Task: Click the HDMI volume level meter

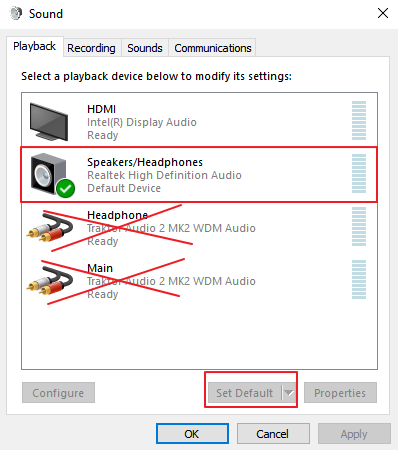Action: click(359, 121)
